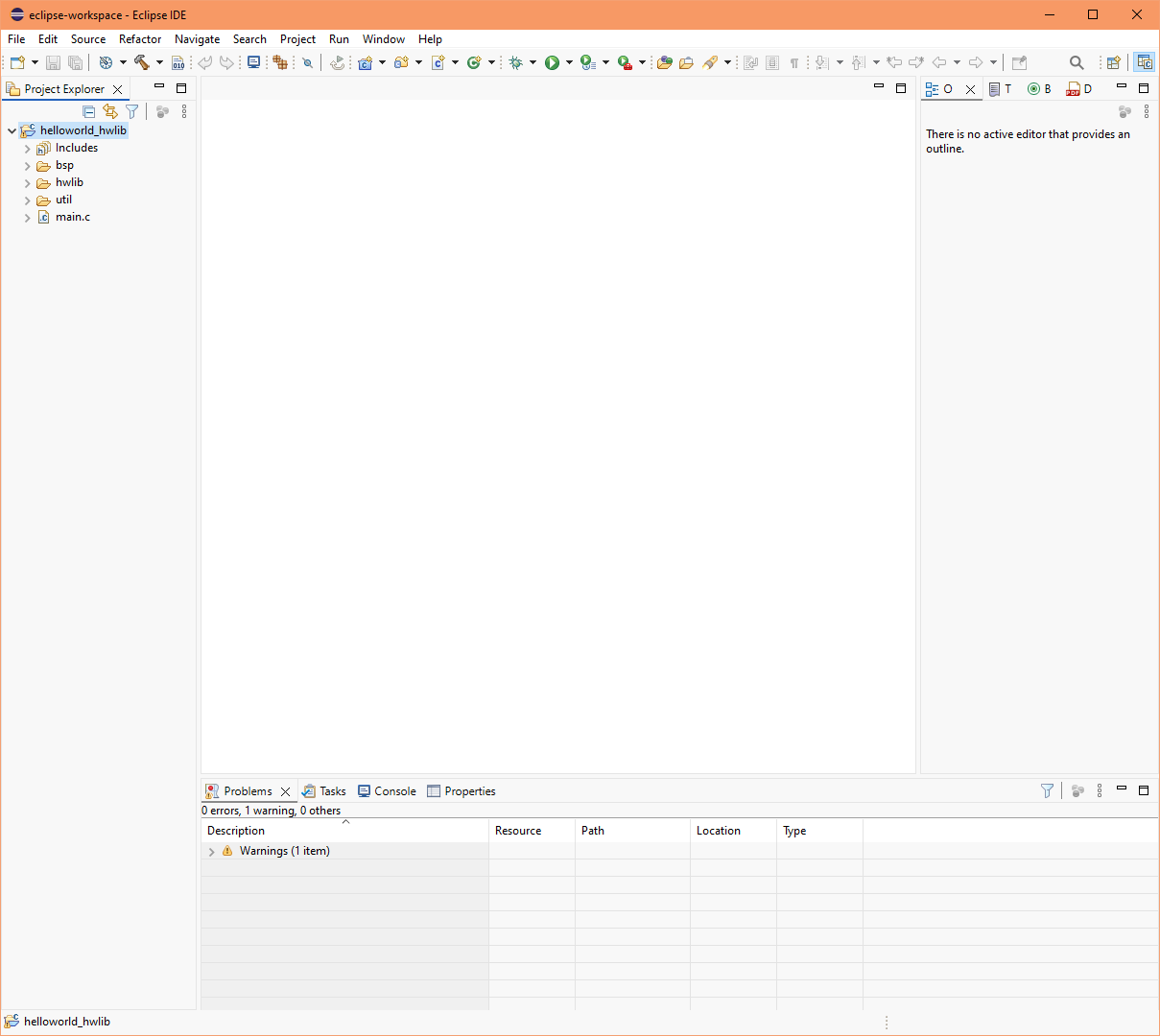
Task: Open the Navigate menu
Action: tap(197, 39)
